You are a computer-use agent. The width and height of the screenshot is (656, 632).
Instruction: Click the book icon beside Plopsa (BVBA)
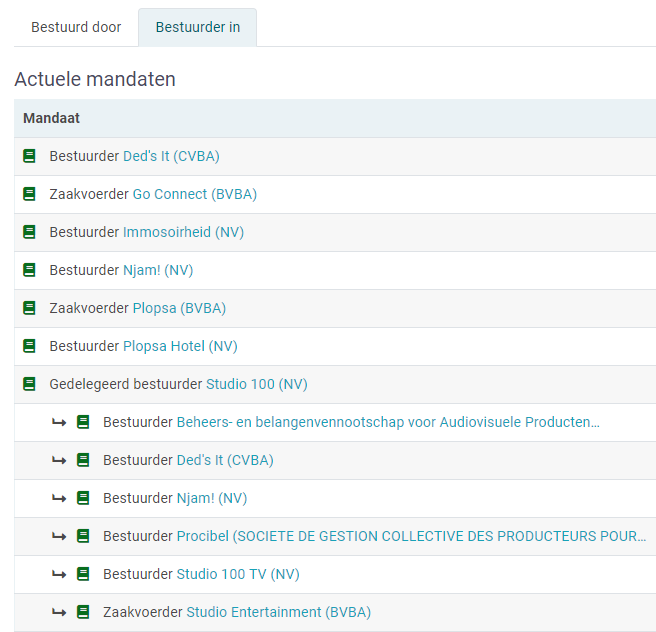tap(29, 308)
